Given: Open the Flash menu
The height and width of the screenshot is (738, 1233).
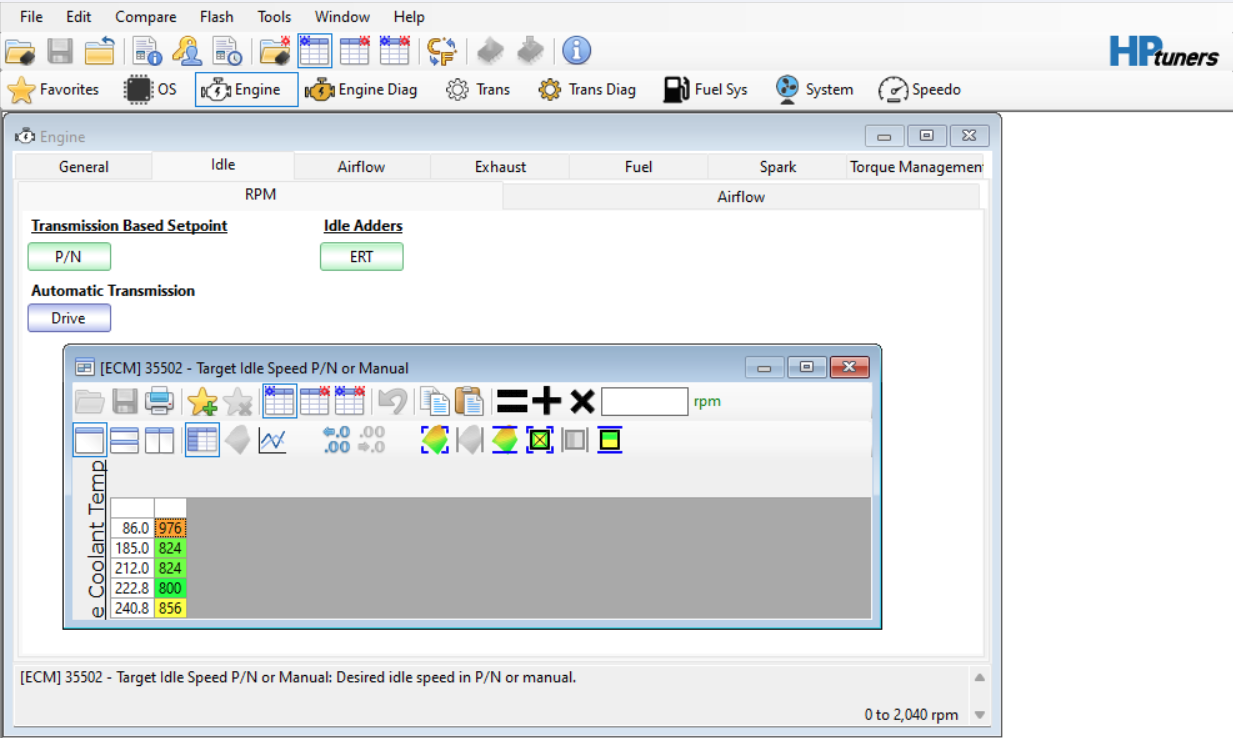Looking at the screenshot, I should point(216,17).
